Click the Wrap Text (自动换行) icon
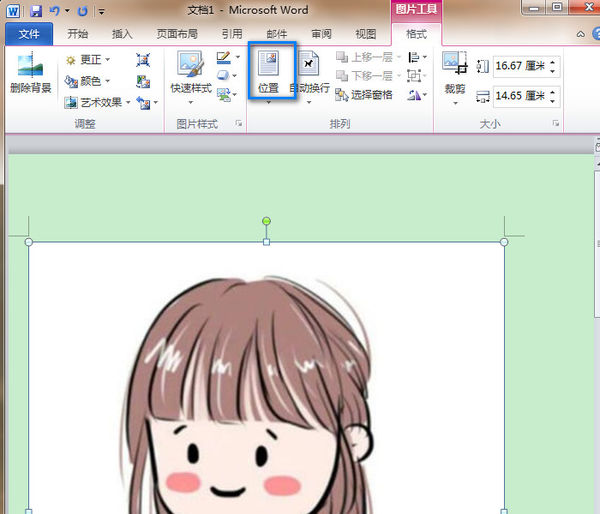Screen dimensions: 600x514 (x=309, y=73)
